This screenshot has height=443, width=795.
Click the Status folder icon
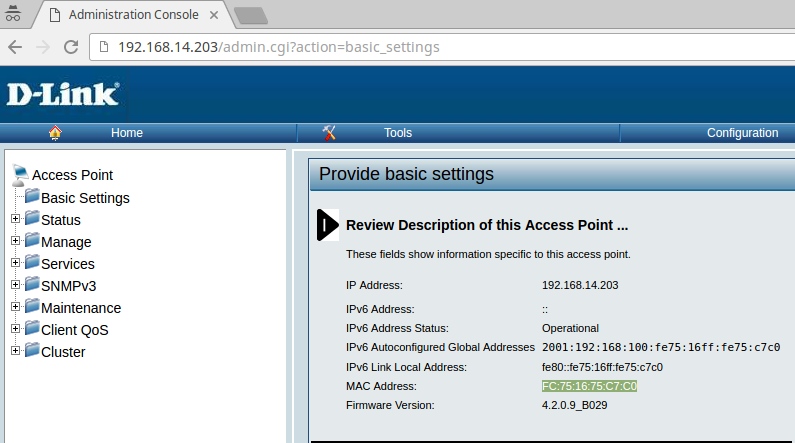click(31, 219)
